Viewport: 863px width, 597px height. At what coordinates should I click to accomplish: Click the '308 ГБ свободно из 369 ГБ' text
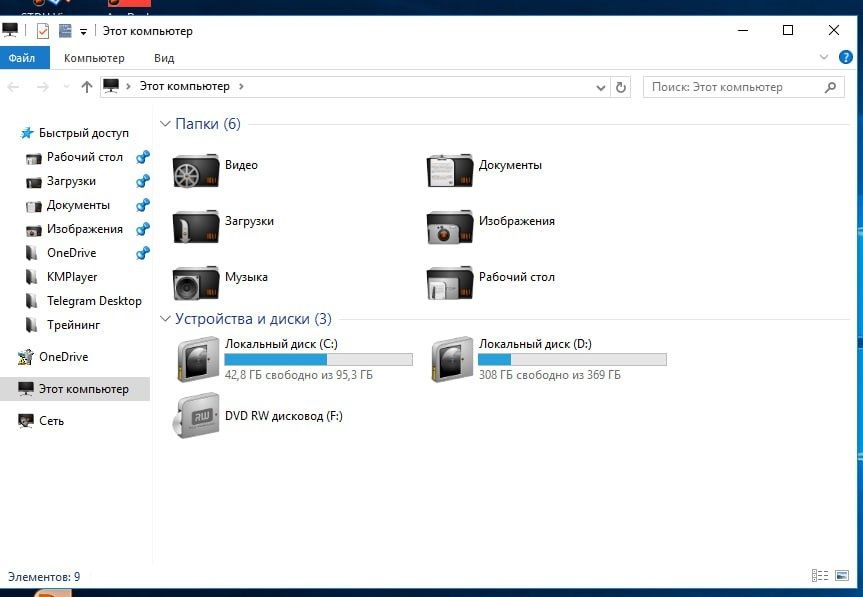tap(549, 375)
